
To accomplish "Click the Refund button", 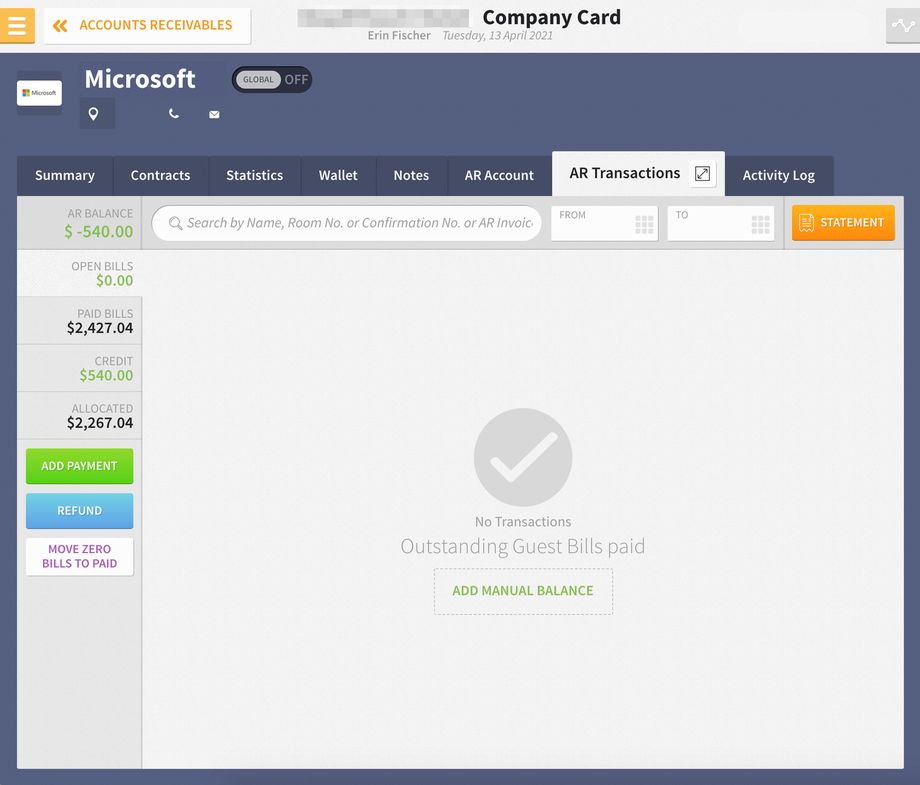I will point(79,511).
